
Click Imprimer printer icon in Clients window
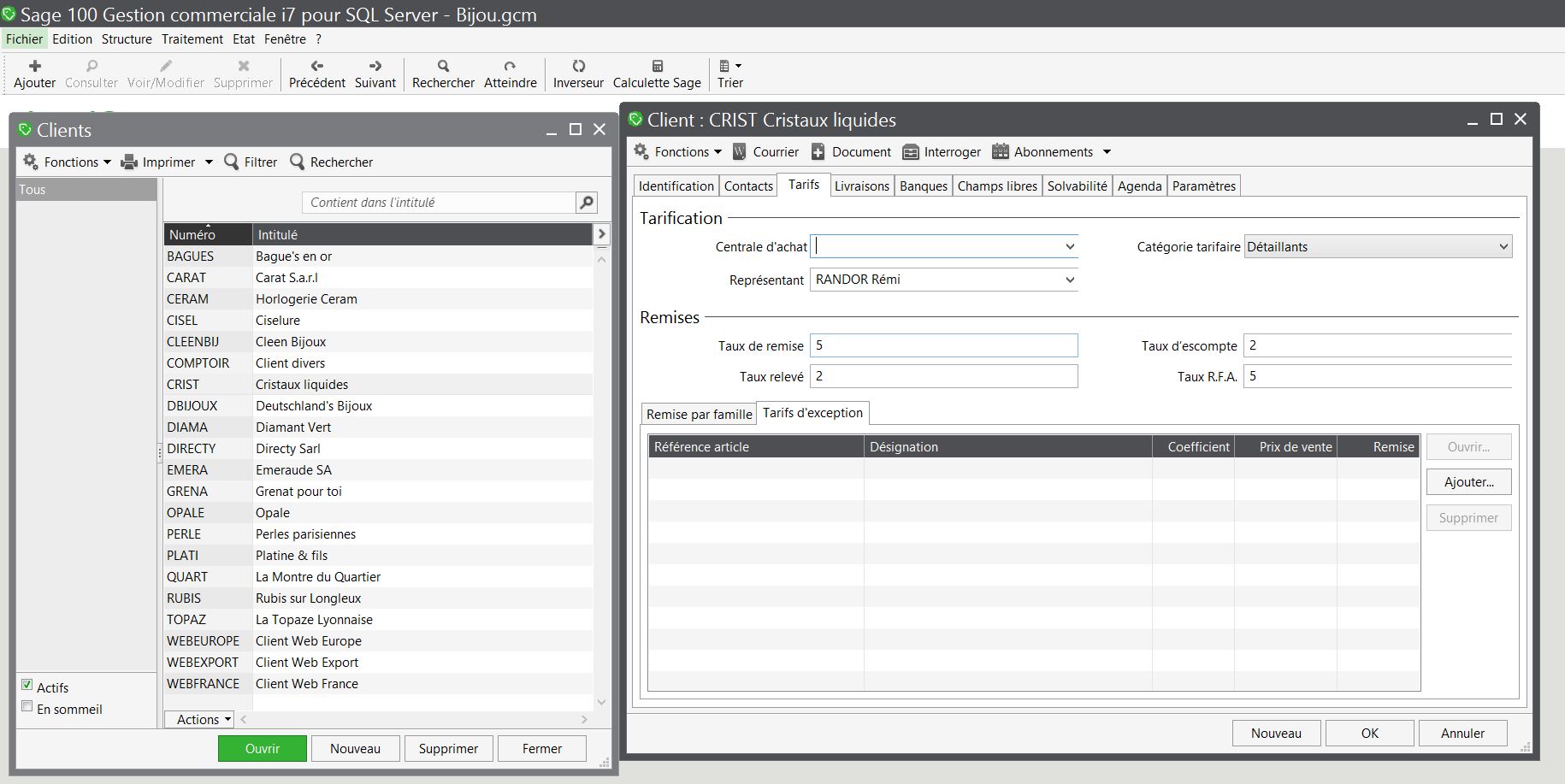pos(129,162)
